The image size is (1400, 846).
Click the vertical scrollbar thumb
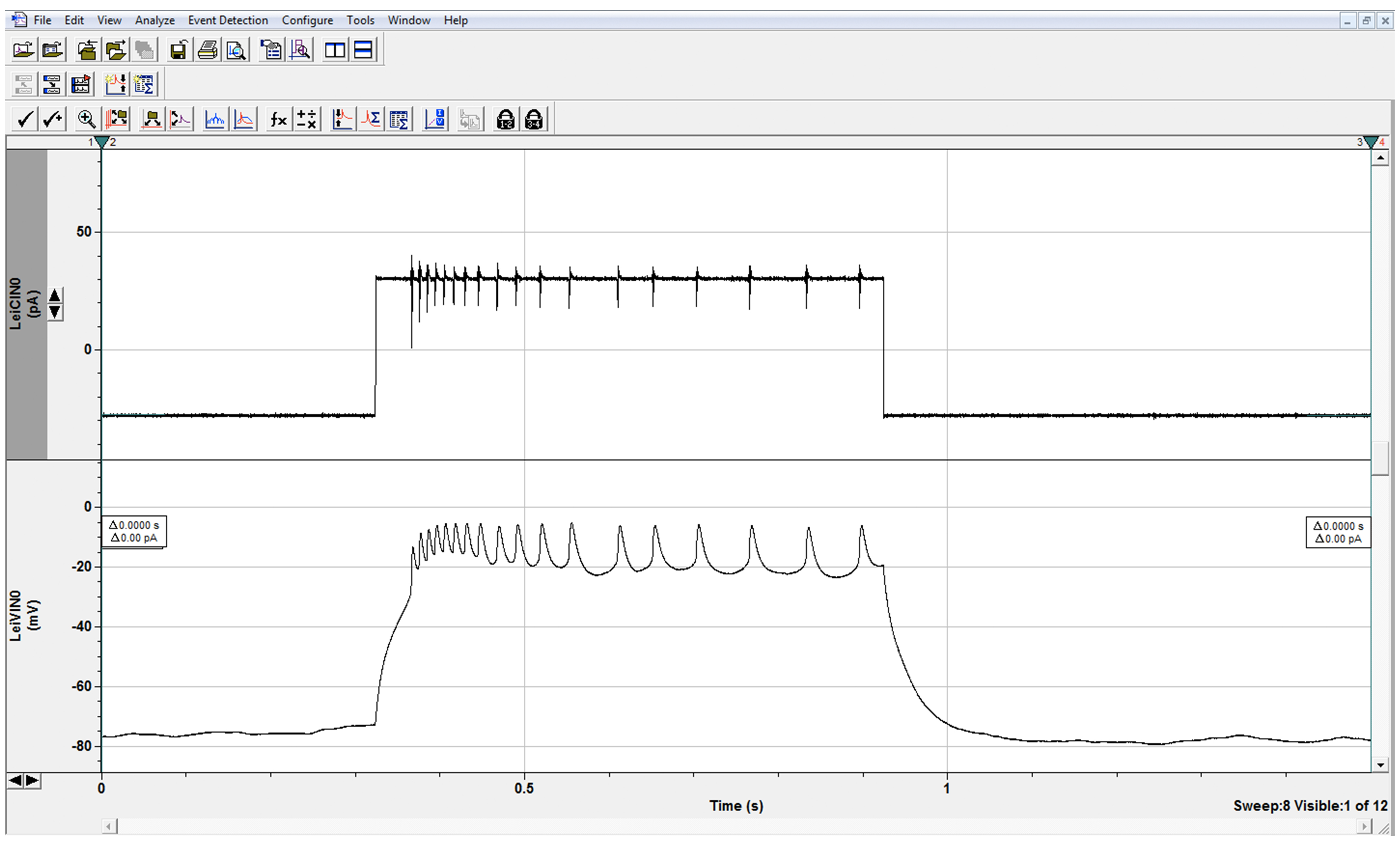pos(1381,458)
